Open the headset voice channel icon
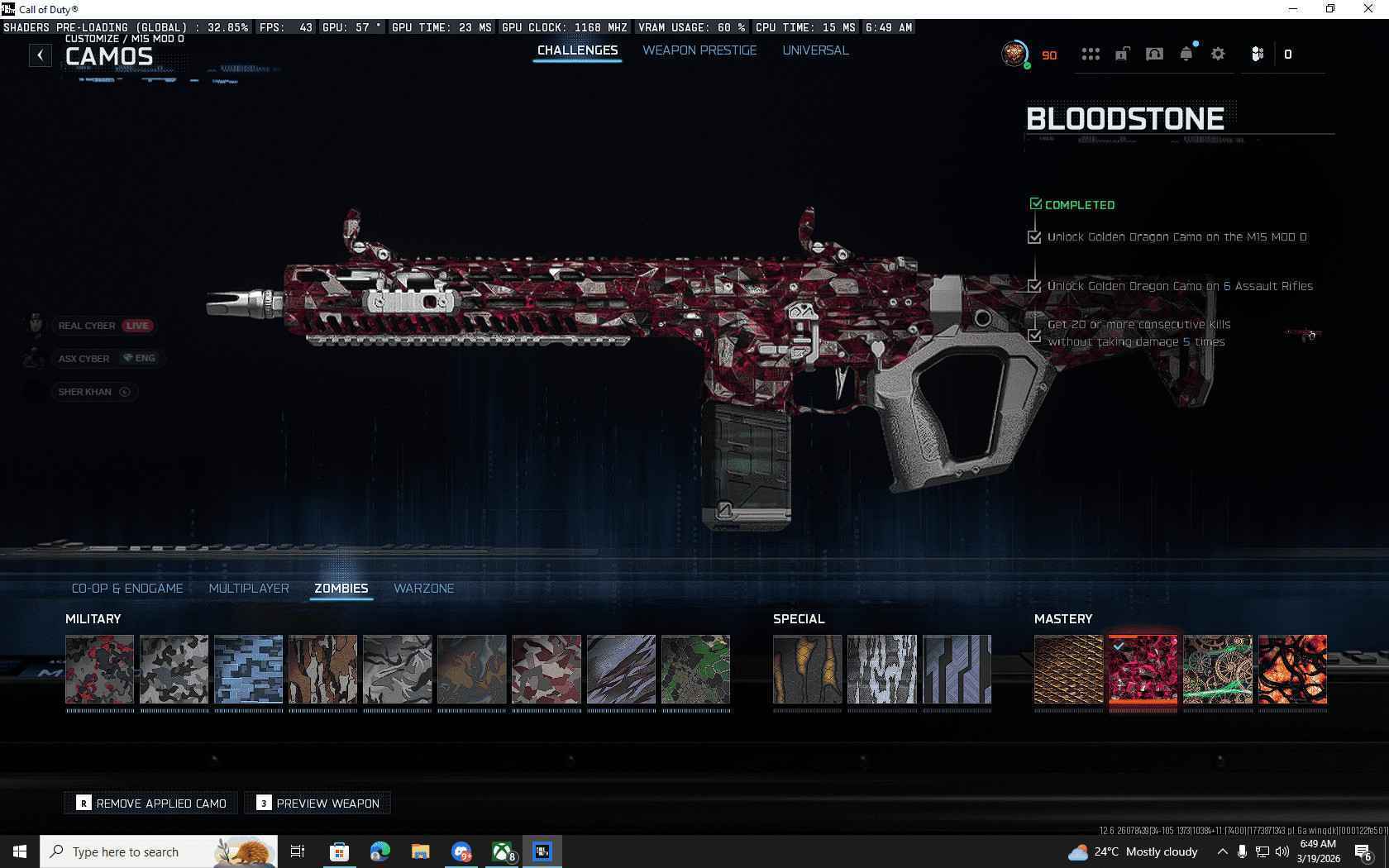Image resolution: width=1389 pixels, height=868 pixels. click(1154, 55)
